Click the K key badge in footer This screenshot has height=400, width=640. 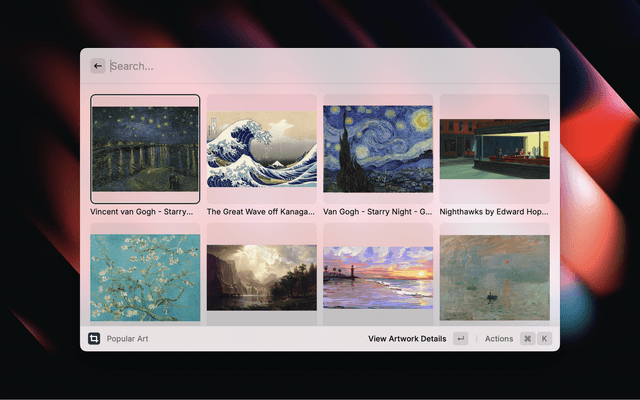545,339
